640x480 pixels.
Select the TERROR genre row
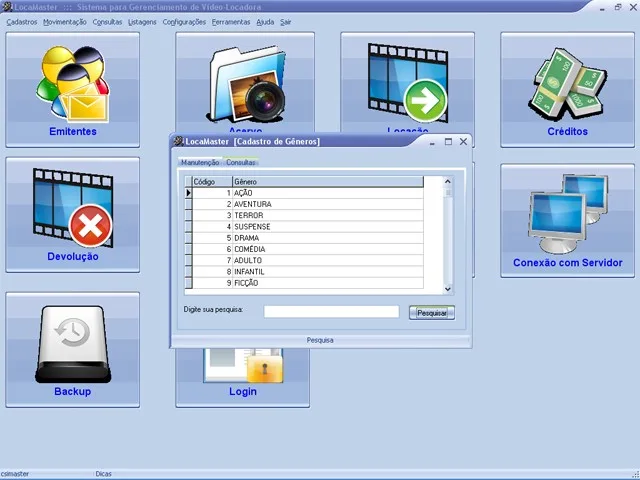(304, 216)
